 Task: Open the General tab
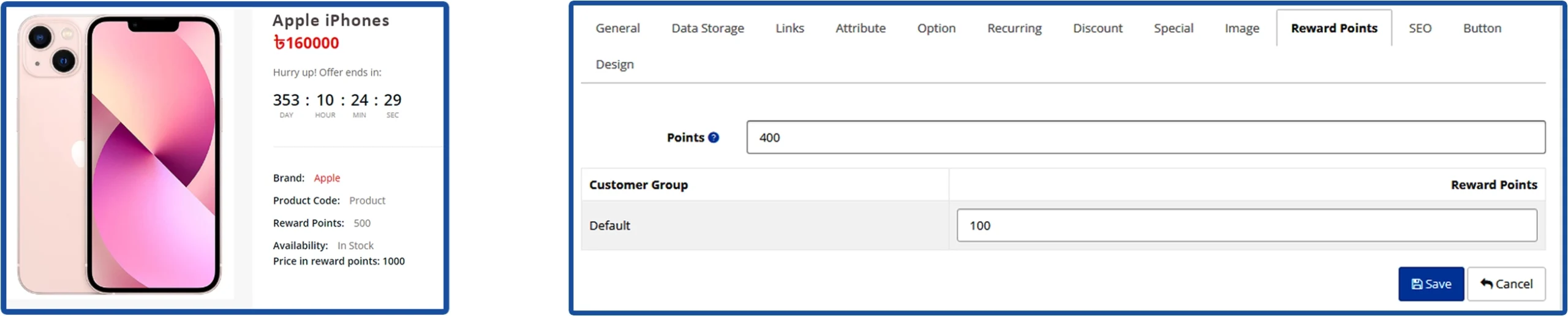pos(617,28)
